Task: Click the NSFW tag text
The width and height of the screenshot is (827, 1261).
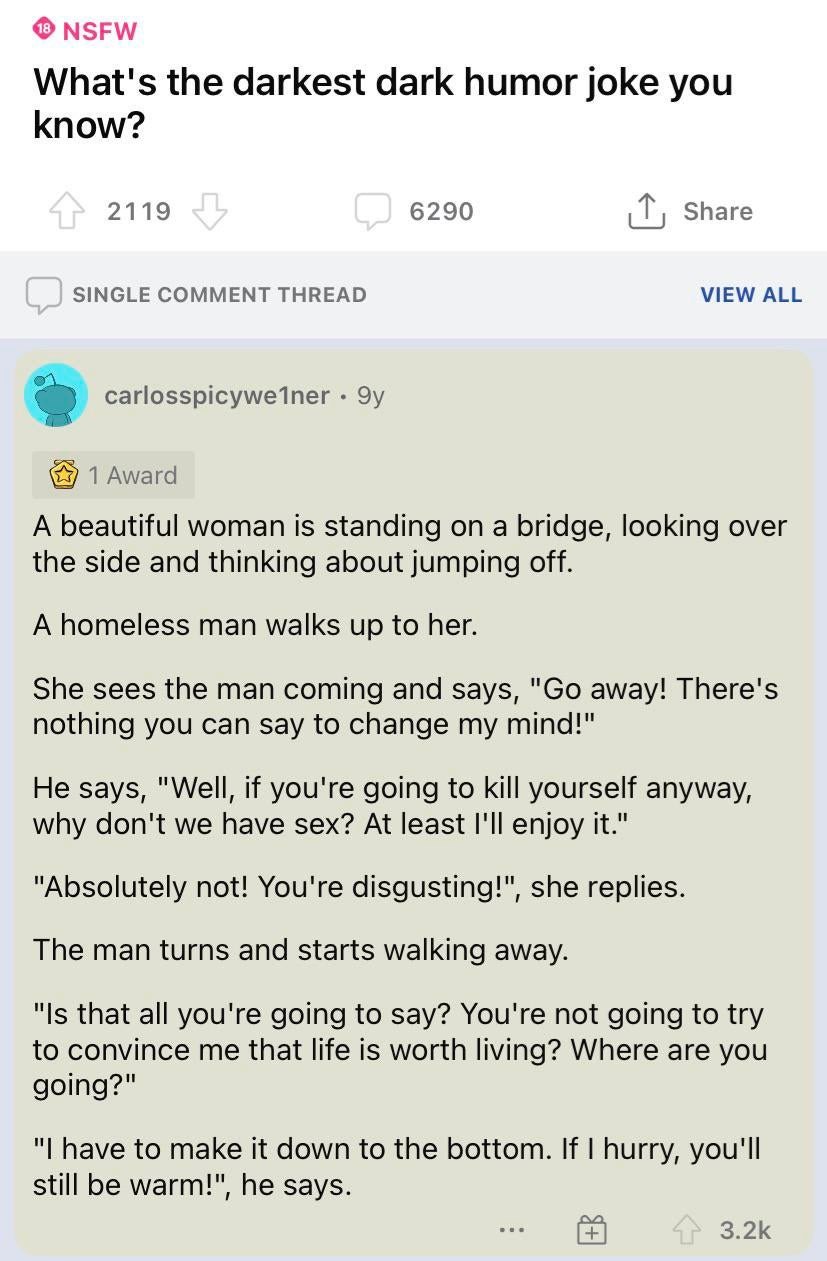Action: (99, 30)
